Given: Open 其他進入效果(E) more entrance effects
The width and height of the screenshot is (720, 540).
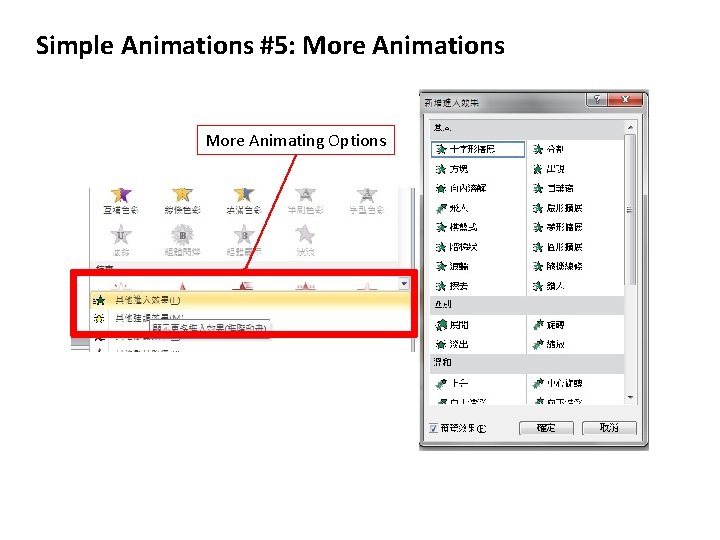Looking at the screenshot, I should 250,300.
